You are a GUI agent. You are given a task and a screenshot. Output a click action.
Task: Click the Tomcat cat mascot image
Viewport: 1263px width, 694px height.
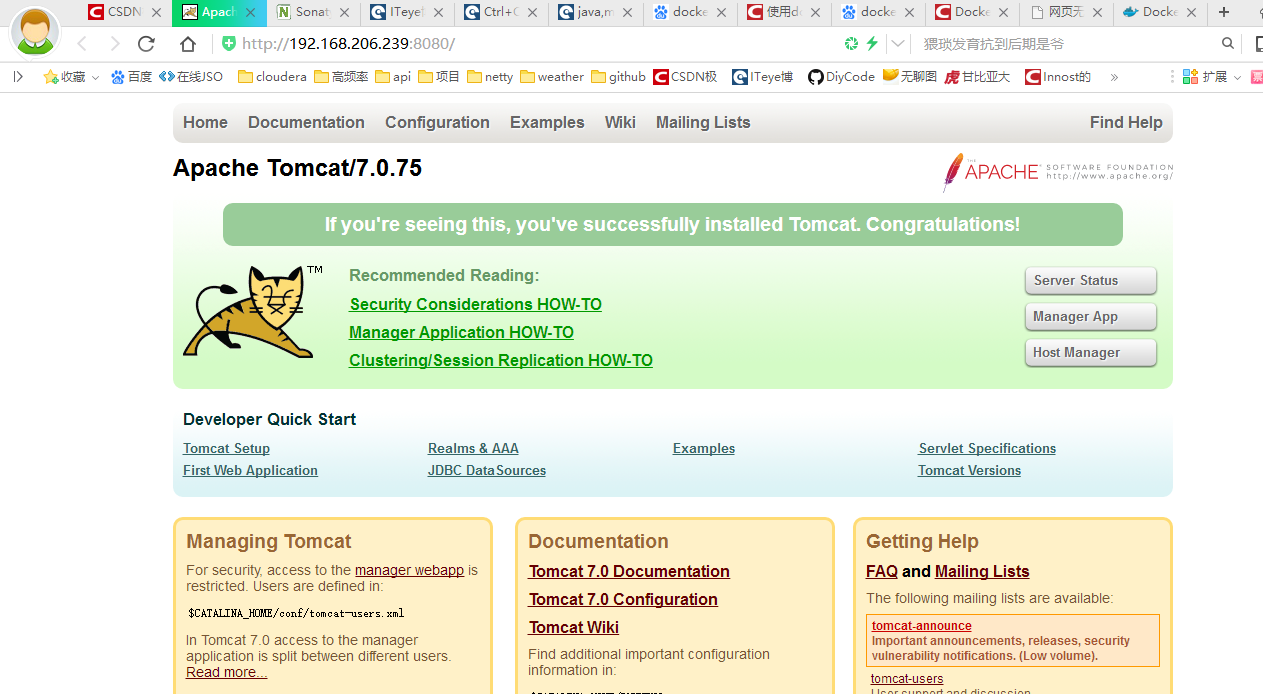pos(251,311)
